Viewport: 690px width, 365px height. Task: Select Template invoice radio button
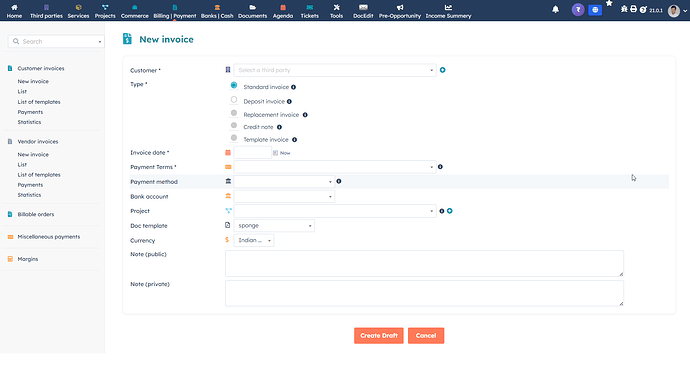click(x=234, y=138)
